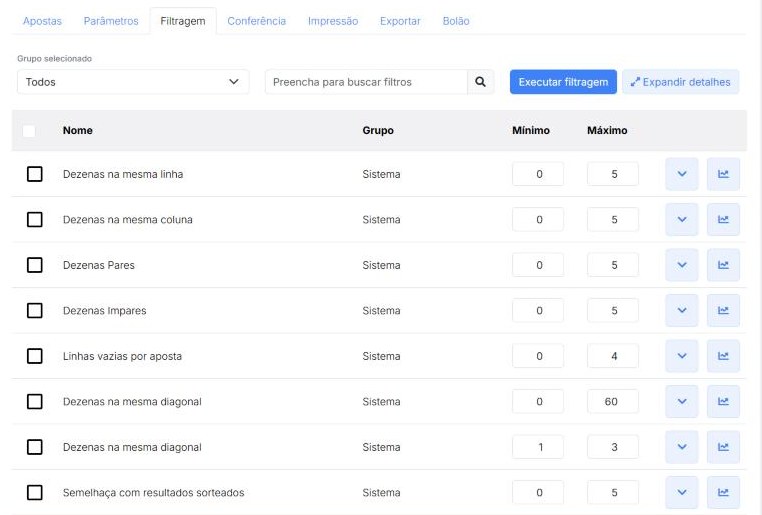762x515 pixels.
Task: Edit Mínimo field for Dezenas Impares
Action: pyautogui.click(x=538, y=310)
